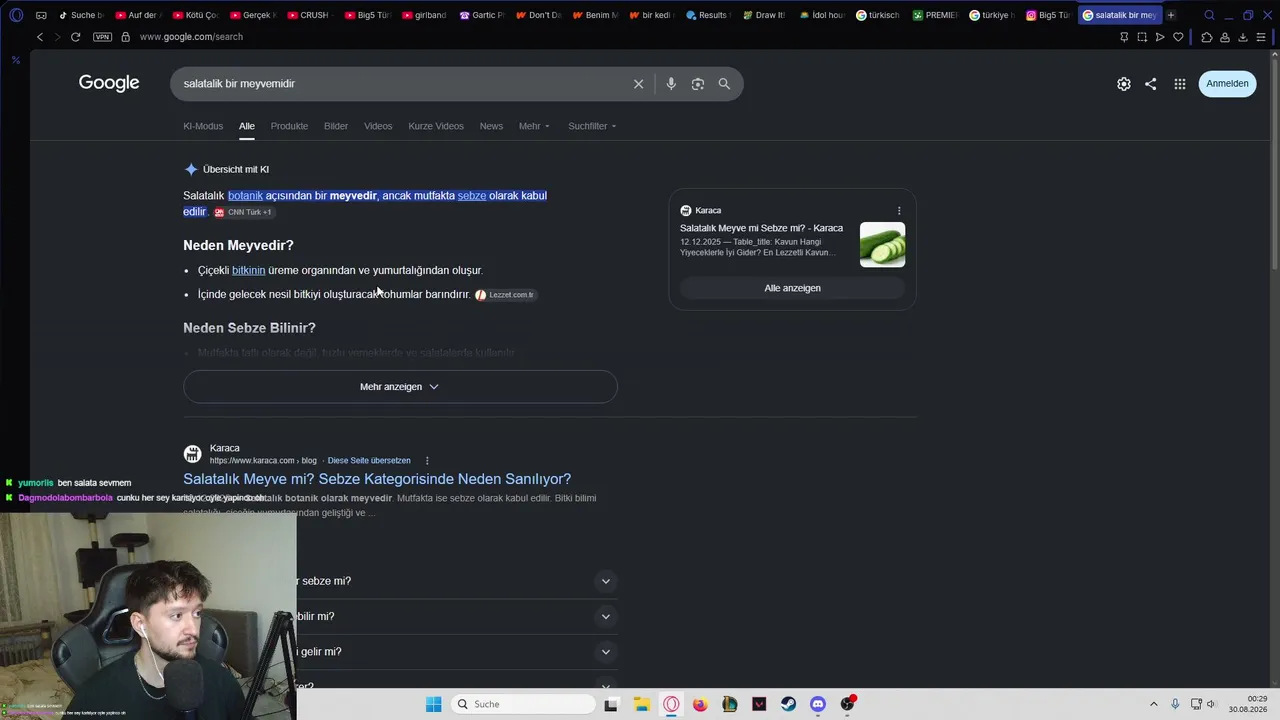Switch to Bilder image results

pos(336,126)
